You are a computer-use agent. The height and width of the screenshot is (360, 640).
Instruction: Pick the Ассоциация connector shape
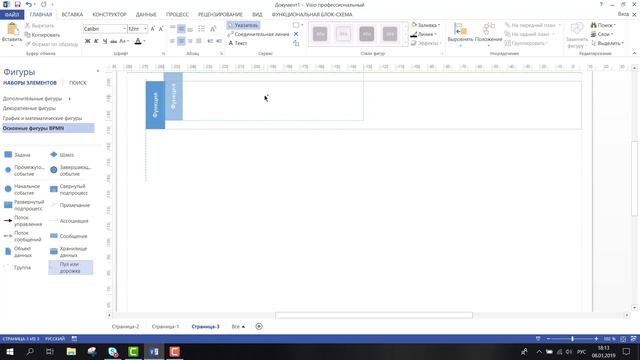tap(69, 221)
